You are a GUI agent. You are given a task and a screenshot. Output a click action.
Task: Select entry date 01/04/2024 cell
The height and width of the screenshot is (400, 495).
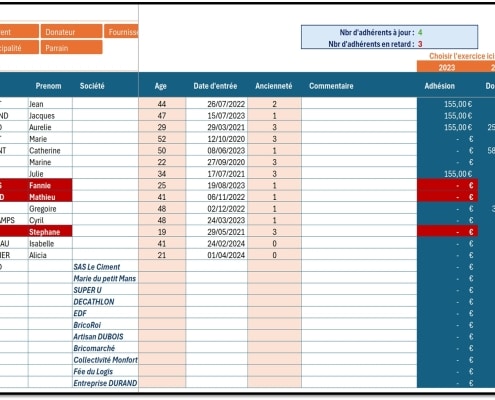[217, 255]
